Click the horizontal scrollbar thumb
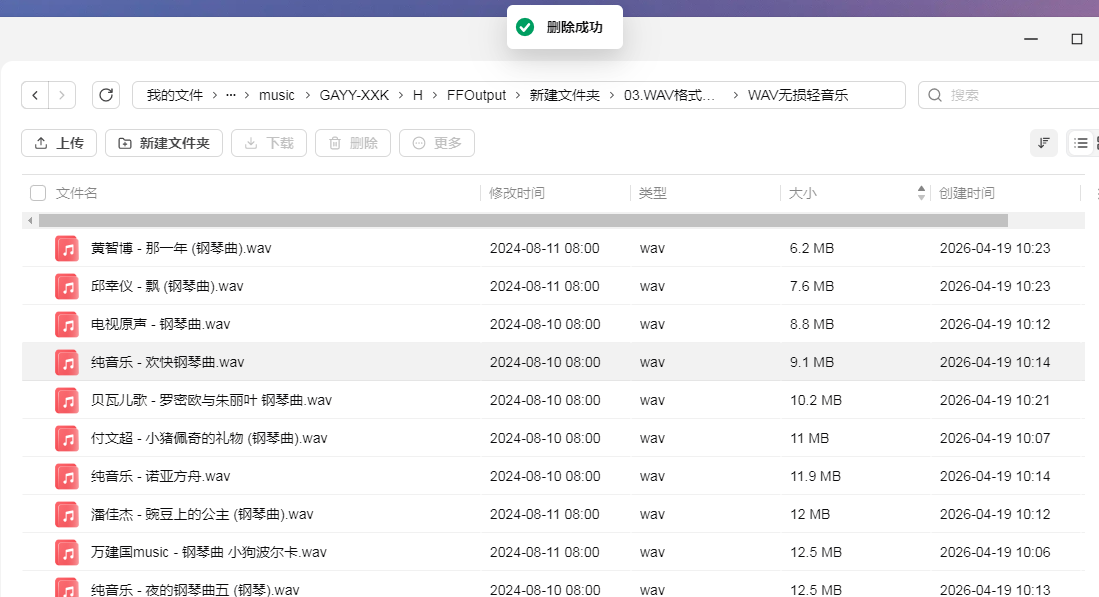The height and width of the screenshot is (597, 1099). (524, 221)
